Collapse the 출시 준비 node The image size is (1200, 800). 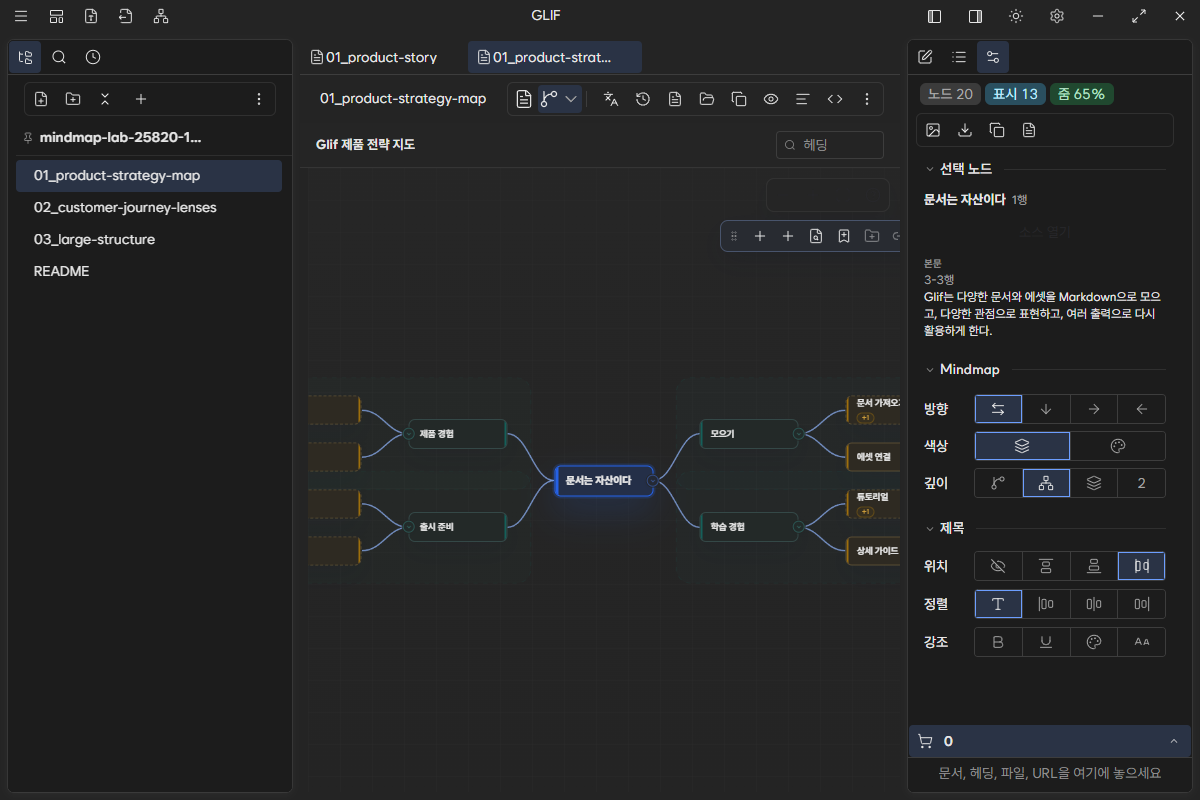click(x=409, y=526)
